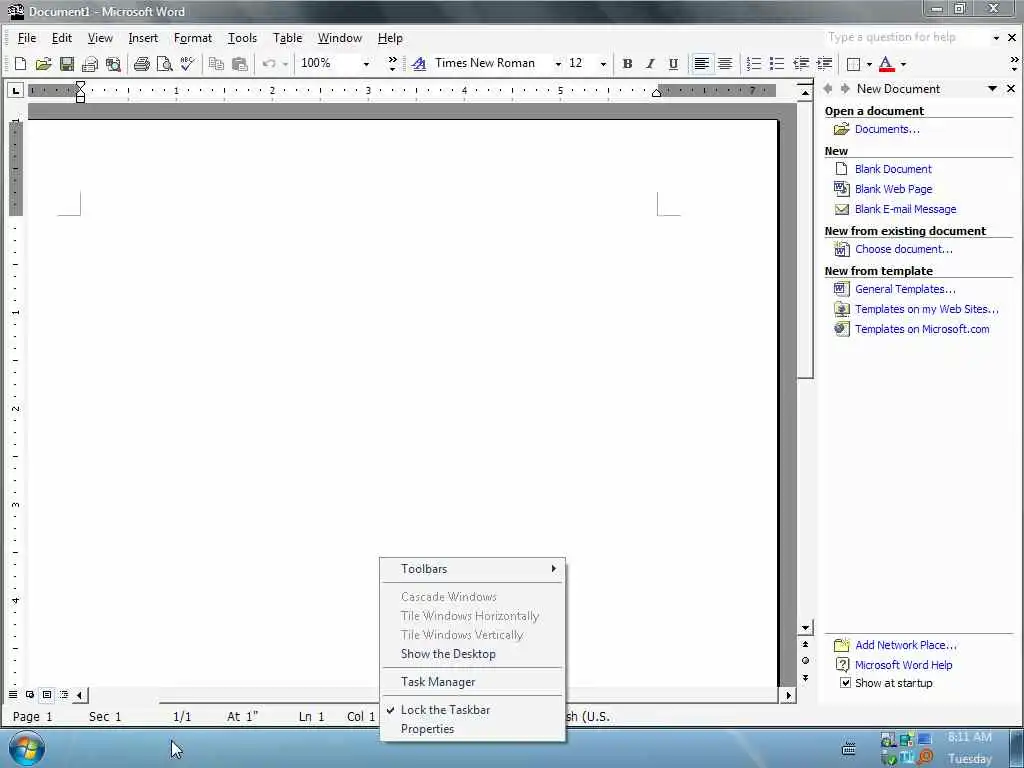Screen dimensions: 1024x768
Task: Open the Format menu
Action: 193,38
